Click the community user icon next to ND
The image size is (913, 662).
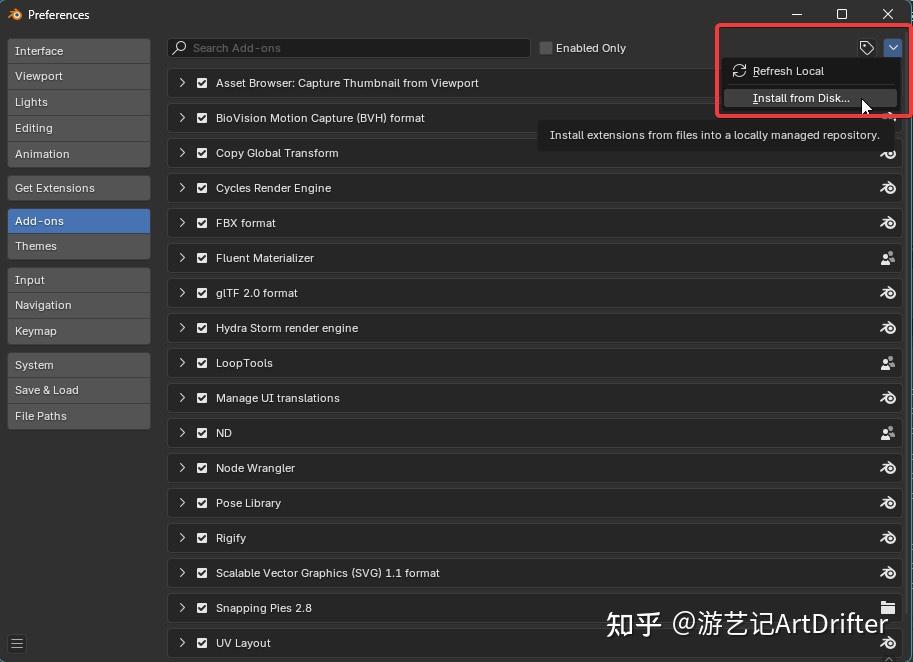click(888, 433)
